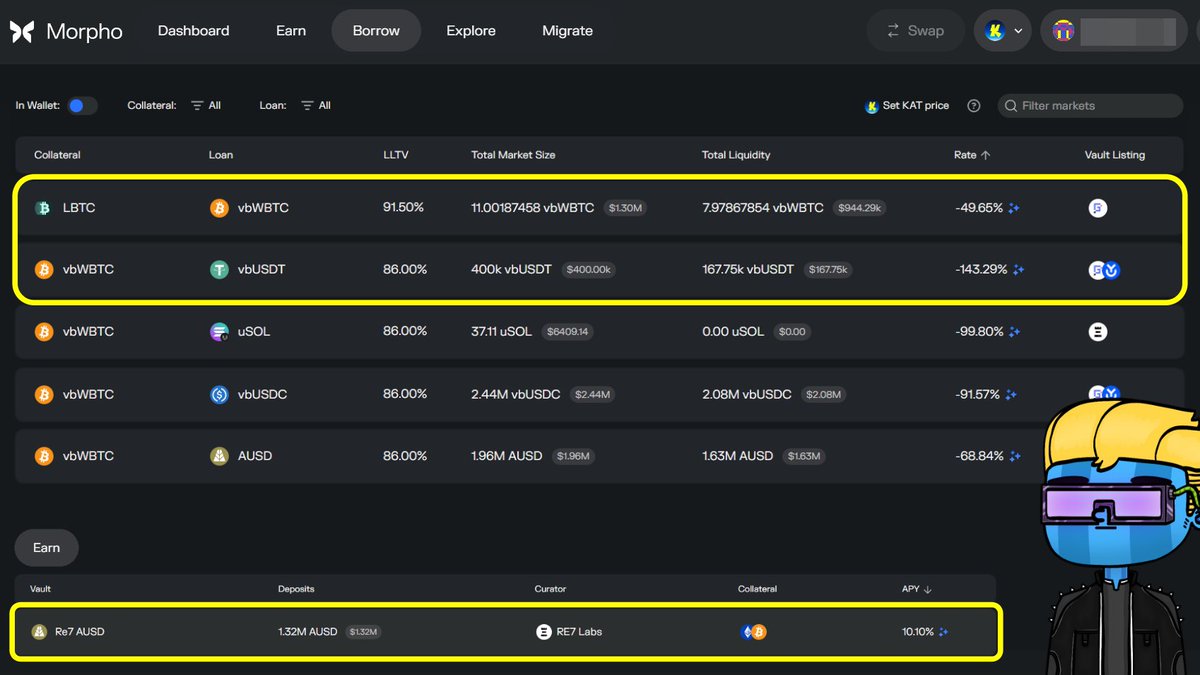
Task: Open the Loan filter set to All
Action: (316, 105)
